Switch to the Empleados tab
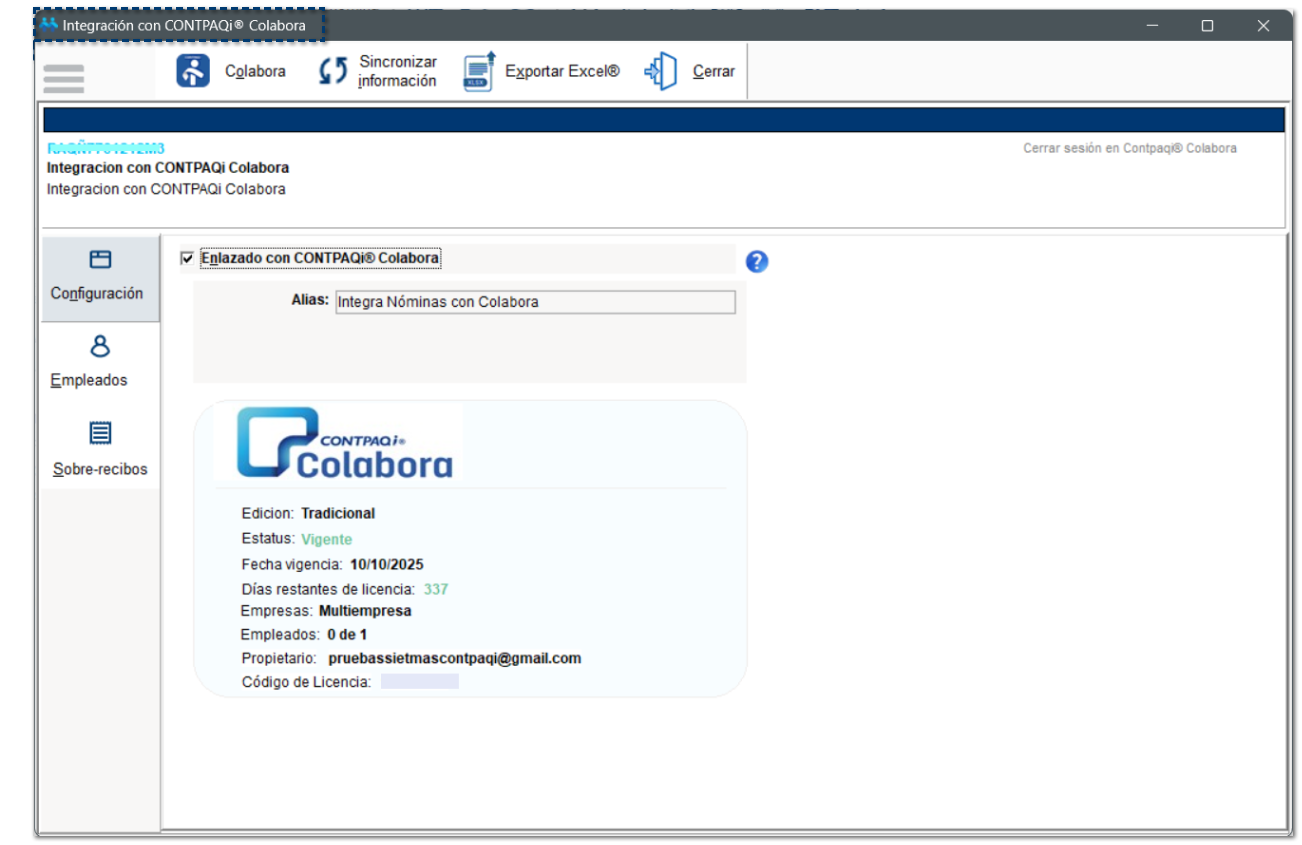This screenshot has height=845, width=1302. tap(100, 363)
